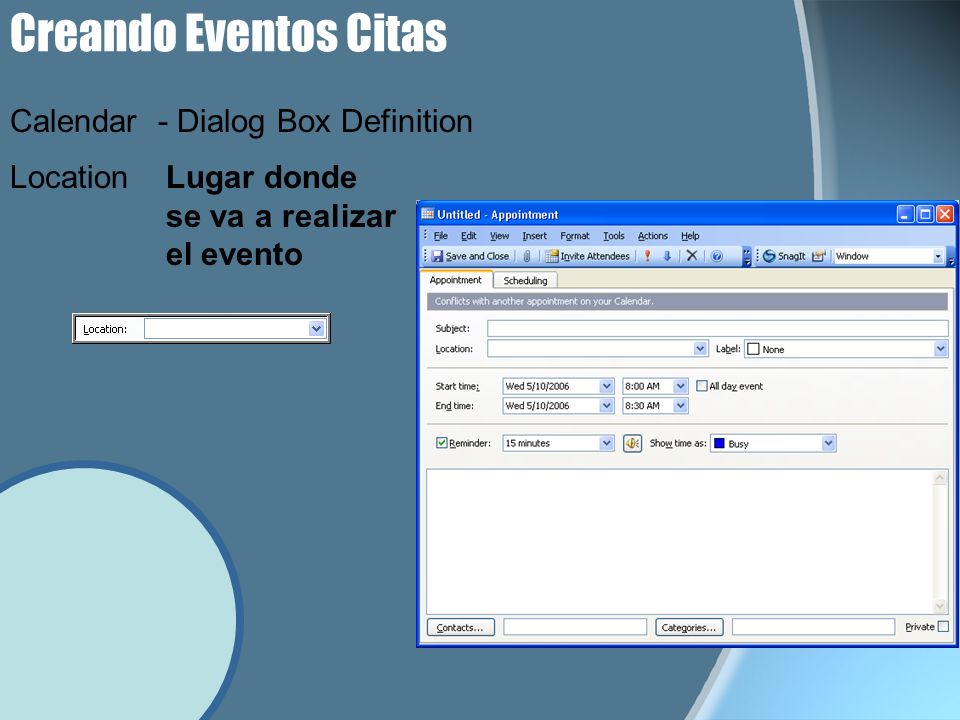The height and width of the screenshot is (720, 960).
Task: Click the notes scrollbar down arrow
Action: point(940,606)
